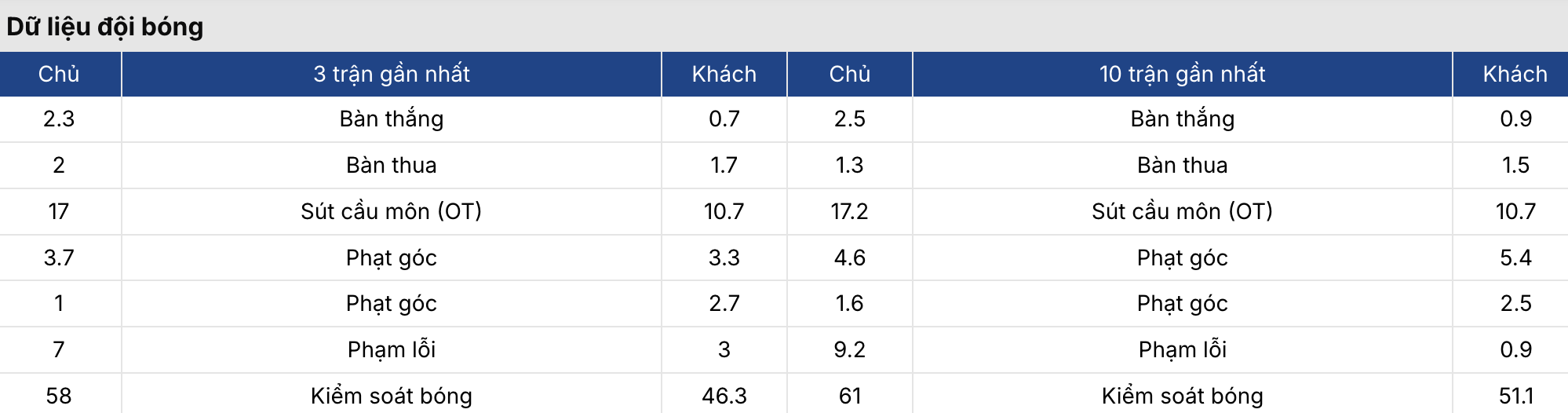Click the away value 46.3 for possession
This screenshot has width=1568, height=413.
click(x=724, y=396)
